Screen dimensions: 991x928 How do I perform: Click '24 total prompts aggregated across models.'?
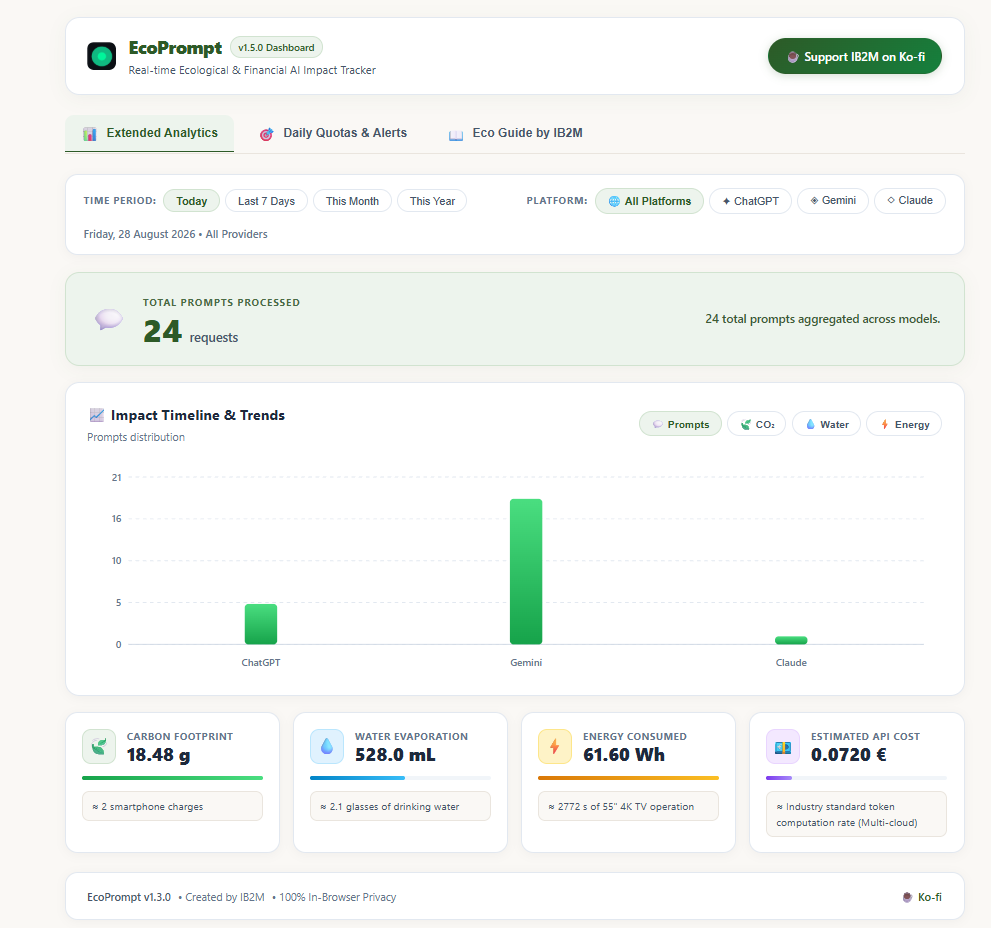coord(822,319)
